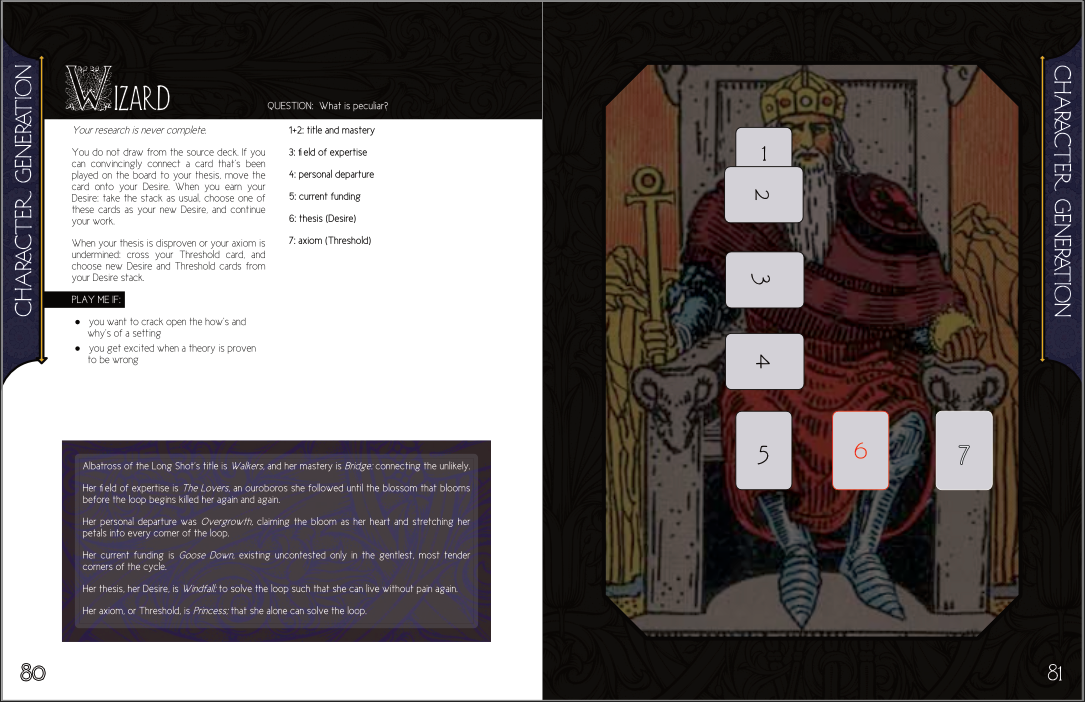This screenshot has width=1085, height=702.
Task: Click the left 'Character Generation' side tab
Action: pyautogui.click(x=23, y=190)
